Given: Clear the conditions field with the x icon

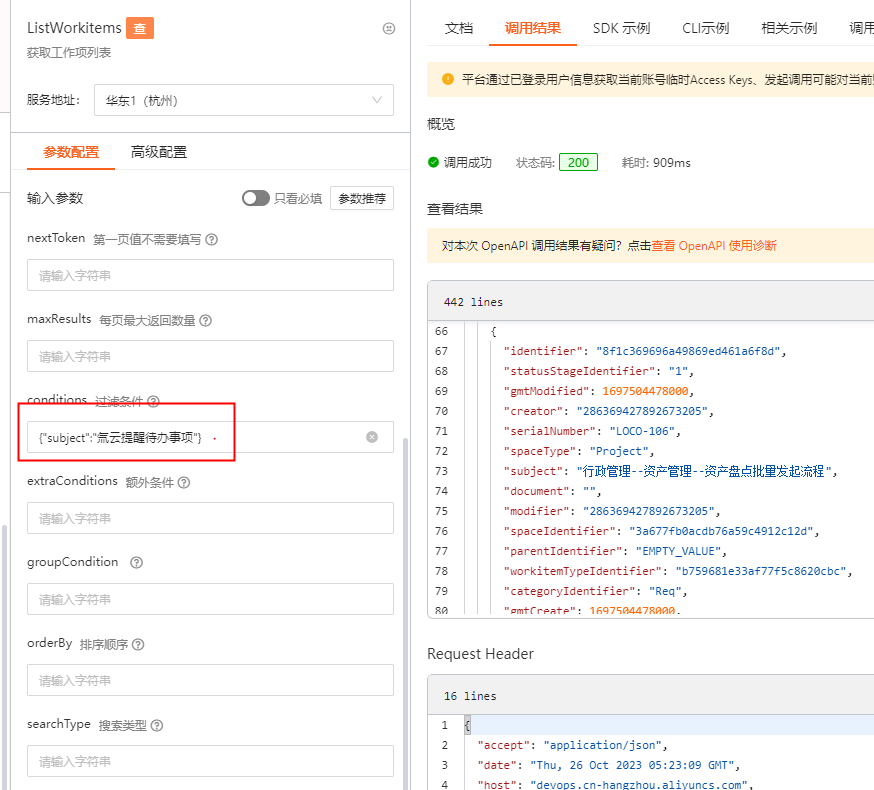Looking at the screenshot, I should (x=372, y=437).
